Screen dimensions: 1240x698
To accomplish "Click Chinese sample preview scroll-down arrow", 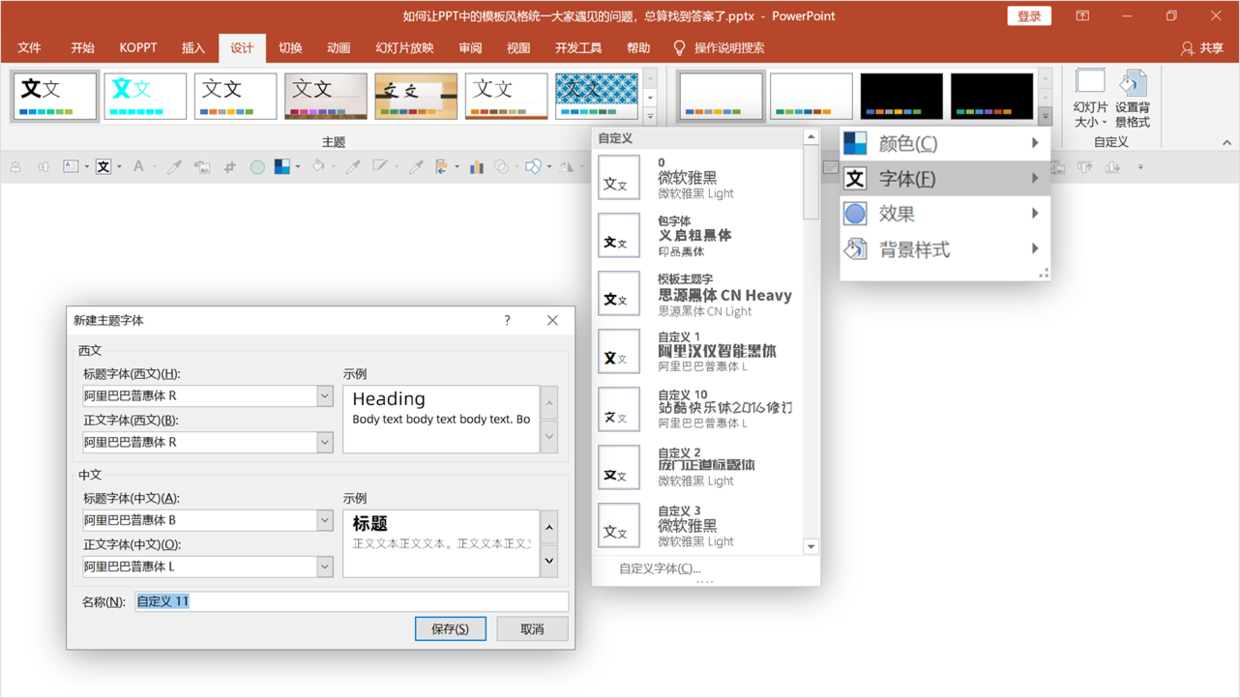I will tap(549, 561).
